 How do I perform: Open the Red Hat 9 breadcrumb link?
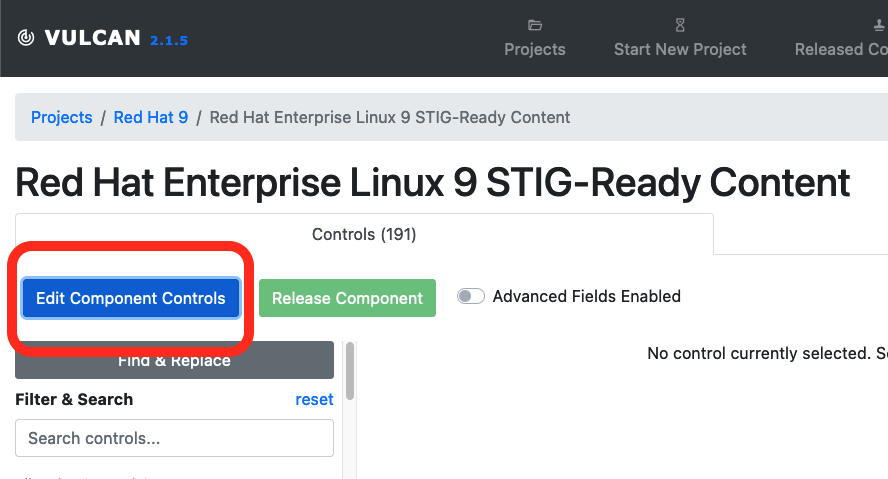click(x=151, y=117)
